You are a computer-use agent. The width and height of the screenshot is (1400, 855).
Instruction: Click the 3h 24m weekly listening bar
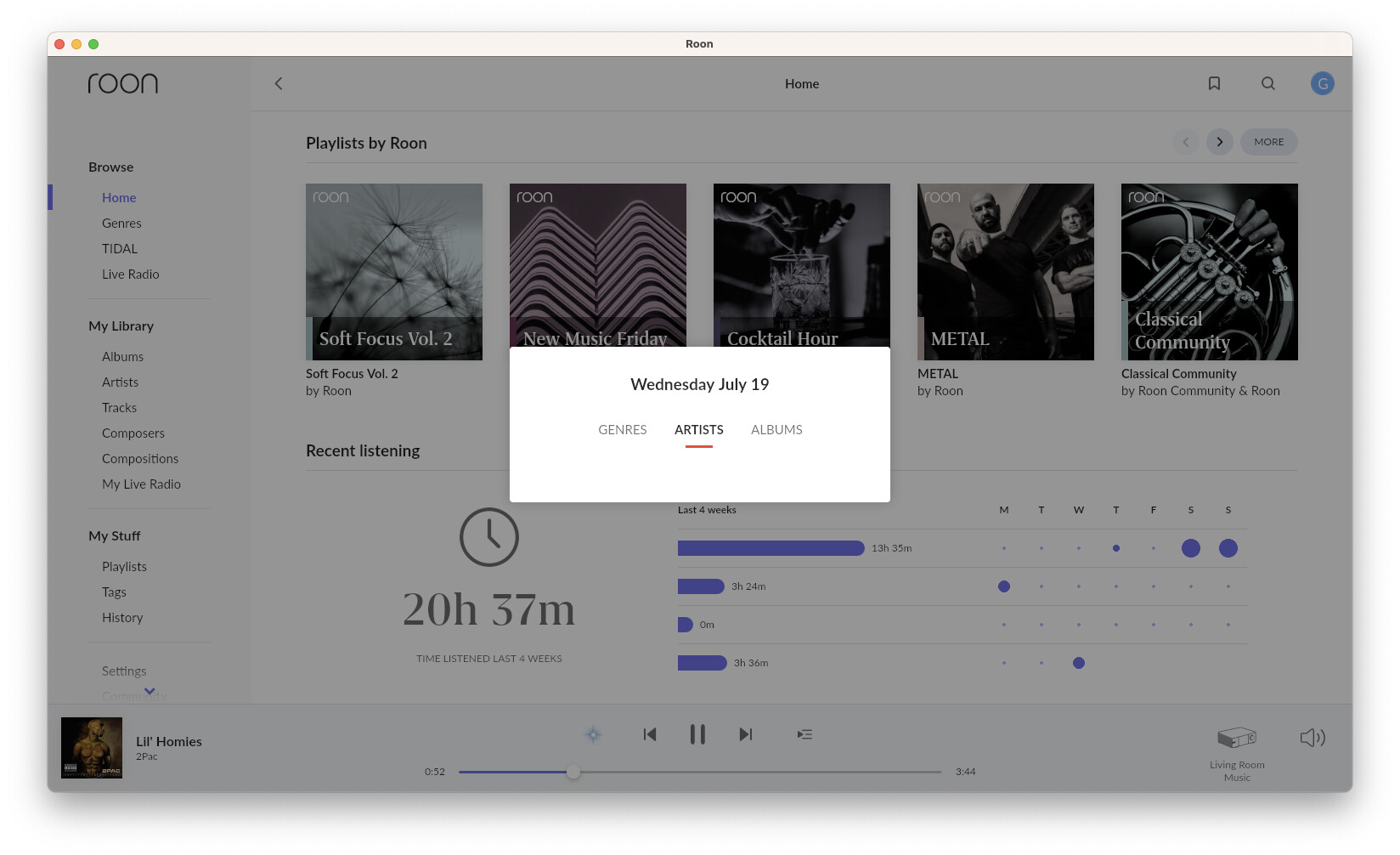tap(701, 586)
